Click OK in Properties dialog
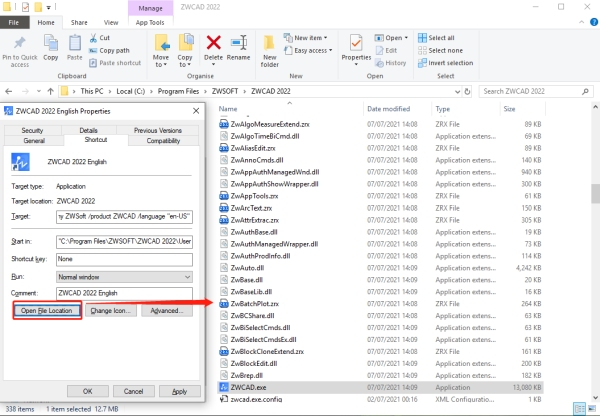Image resolution: width=600 pixels, height=416 pixels. pyautogui.click(x=88, y=392)
